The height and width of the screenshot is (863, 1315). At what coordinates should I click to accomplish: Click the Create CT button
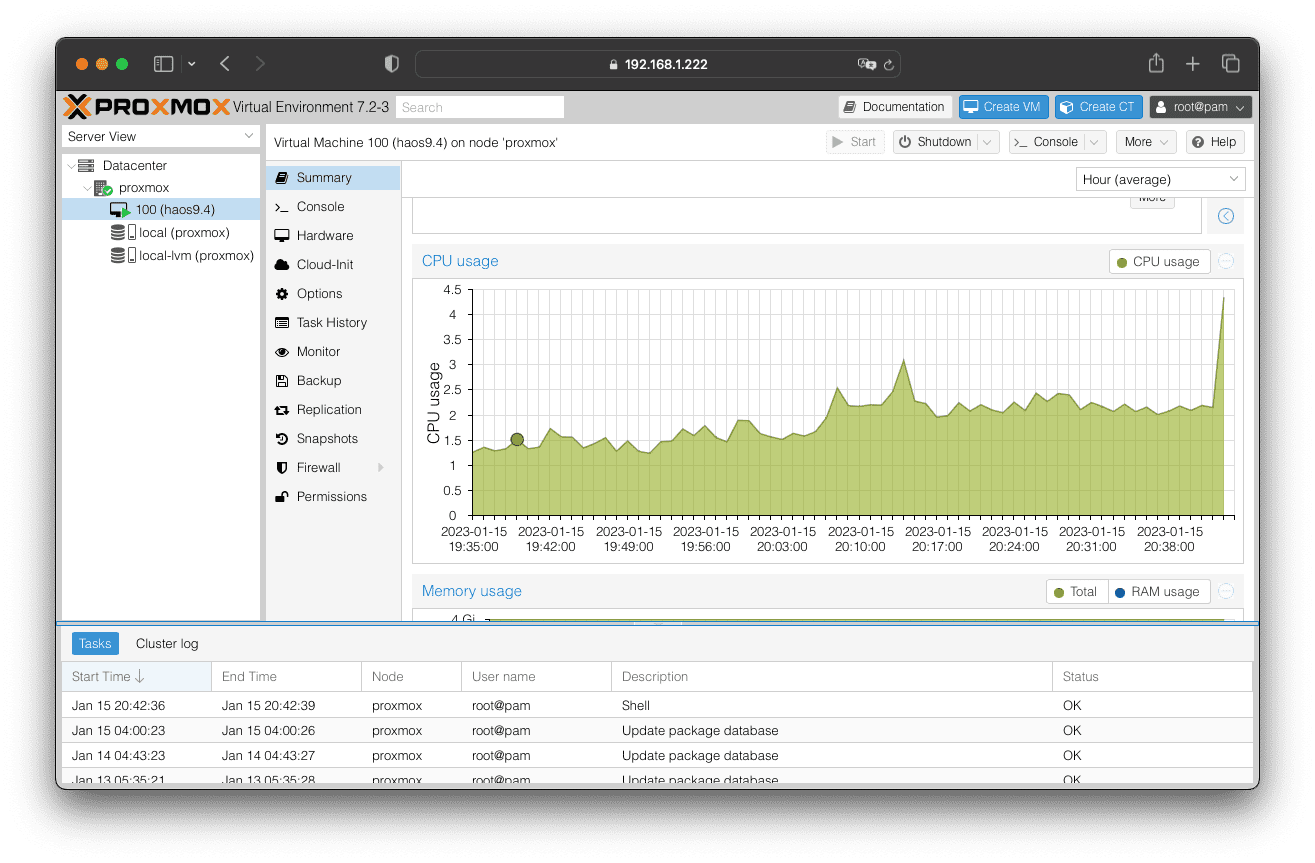point(1097,107)
